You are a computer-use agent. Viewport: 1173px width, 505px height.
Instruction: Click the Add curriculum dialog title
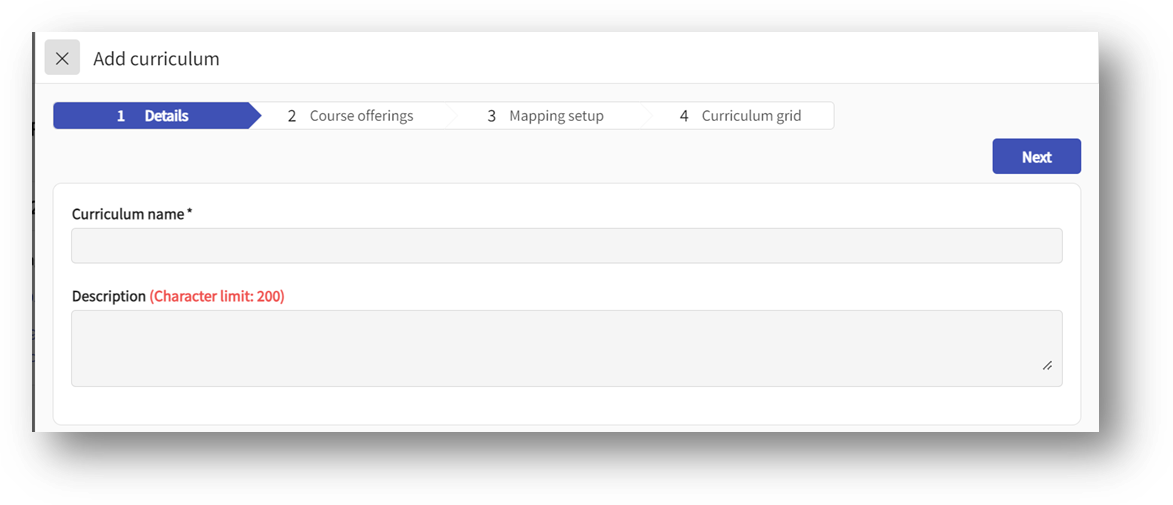click(156, 59)
